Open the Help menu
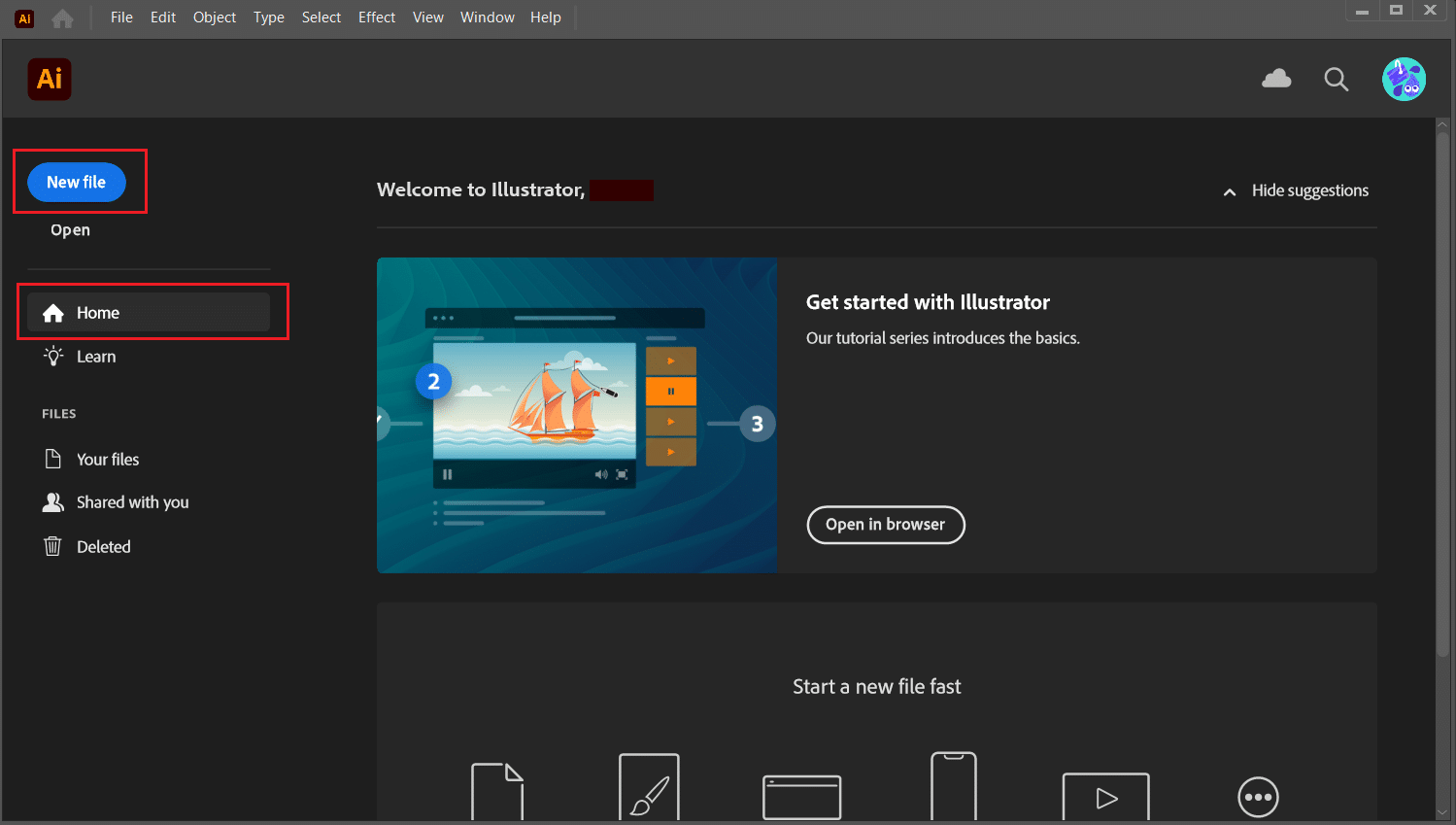The image size is (1456, 825). point(546,17)
